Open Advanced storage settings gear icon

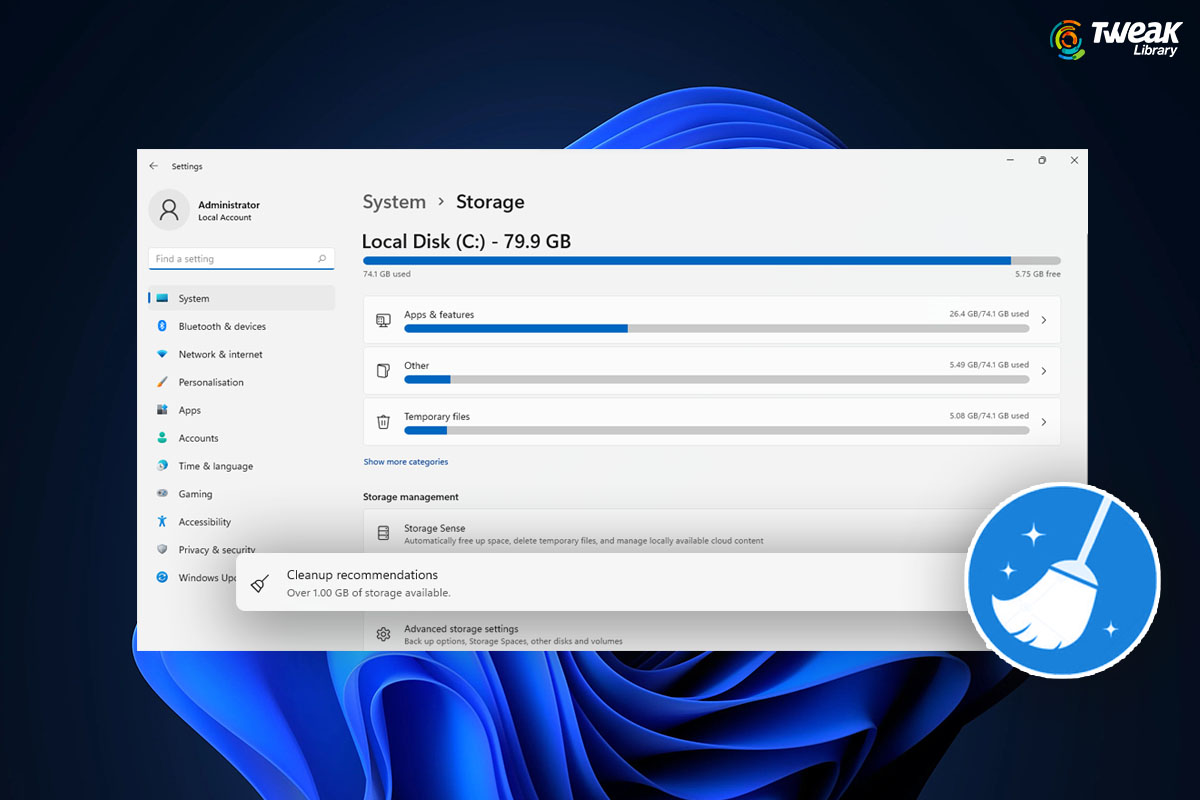pyautogui.click(x=383, y=634)
